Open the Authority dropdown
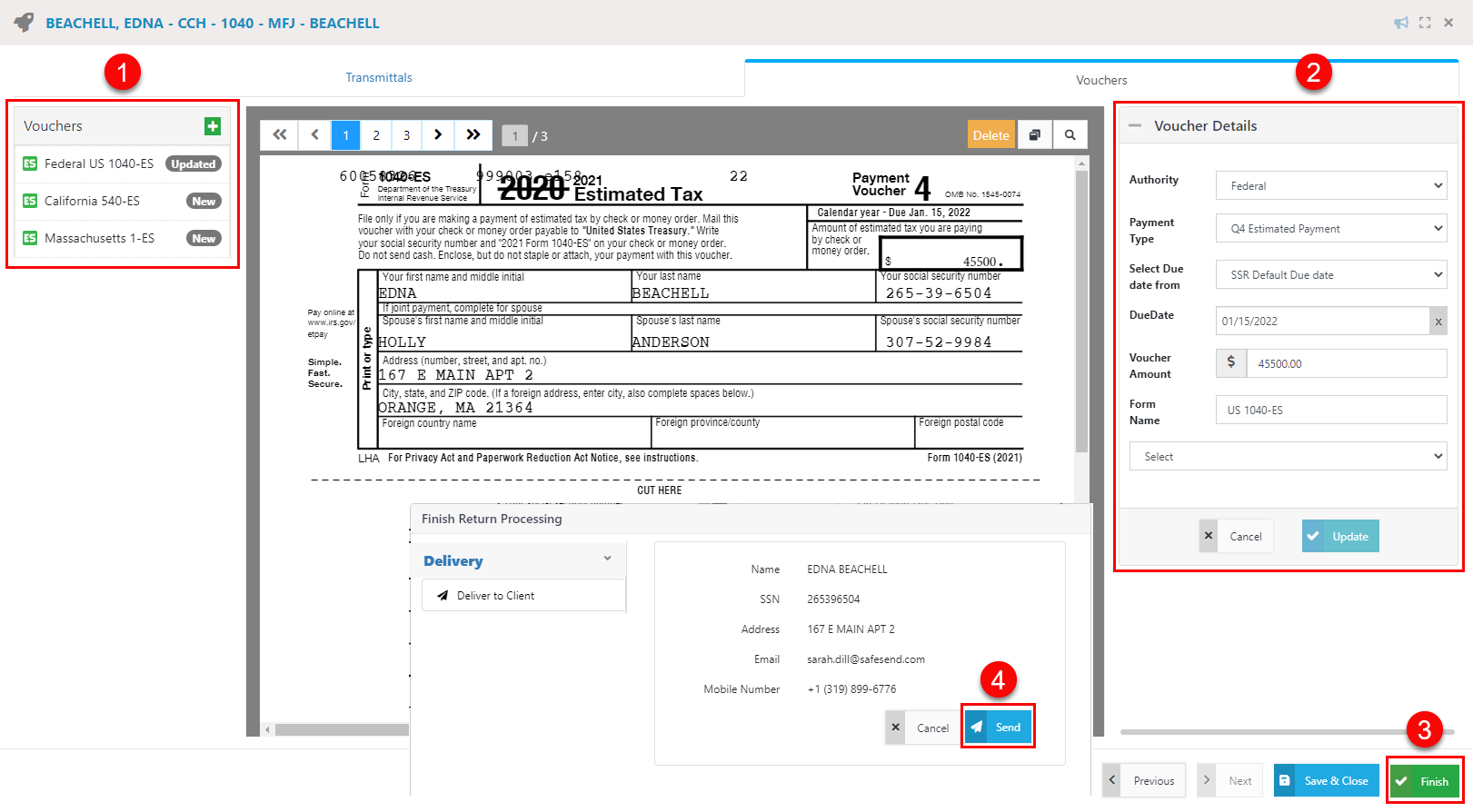Screen dimensions: 1473x812 1330,185
